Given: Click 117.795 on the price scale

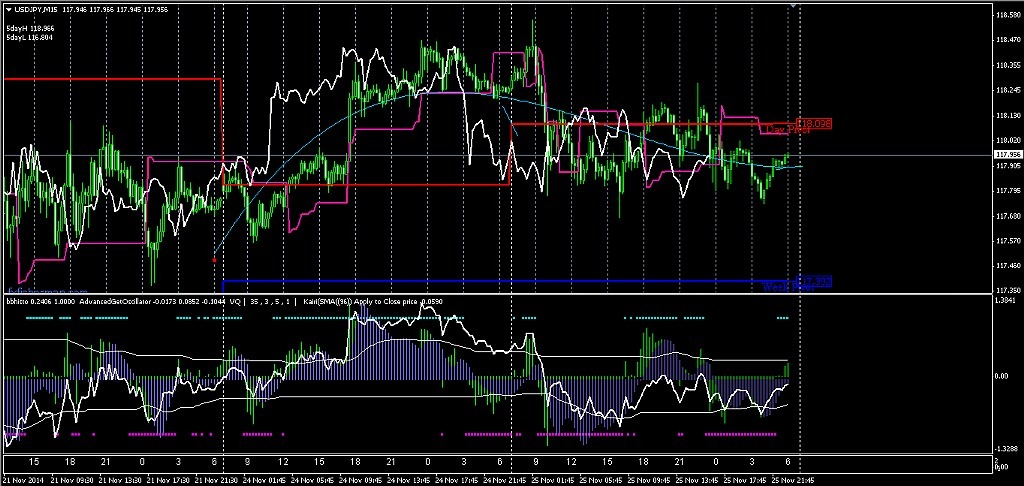Looking at the screenshot, I should click(x=1006, y=191).
